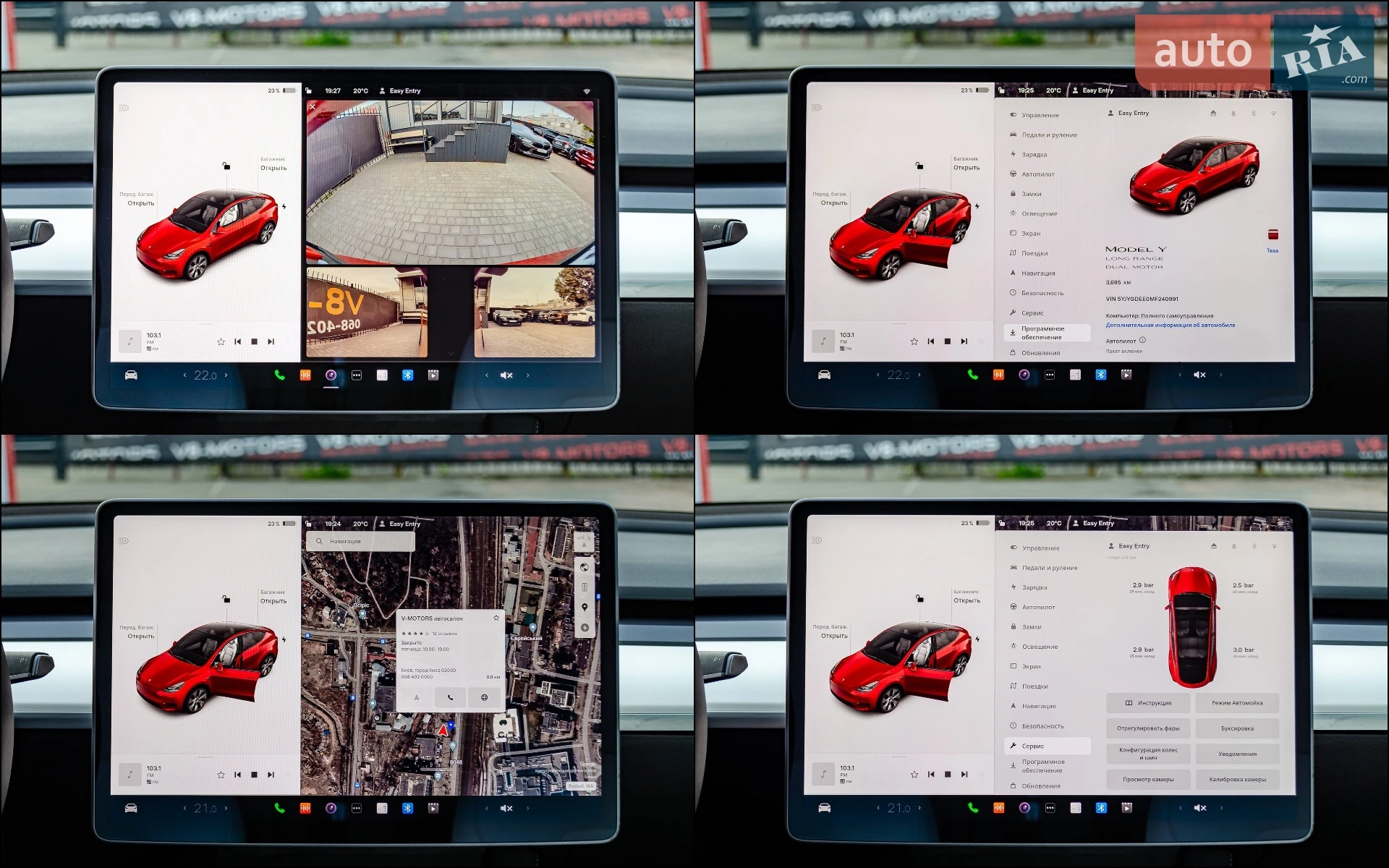Open Easy Entry profile dropdown above Model Y image

pos(1128,113)
